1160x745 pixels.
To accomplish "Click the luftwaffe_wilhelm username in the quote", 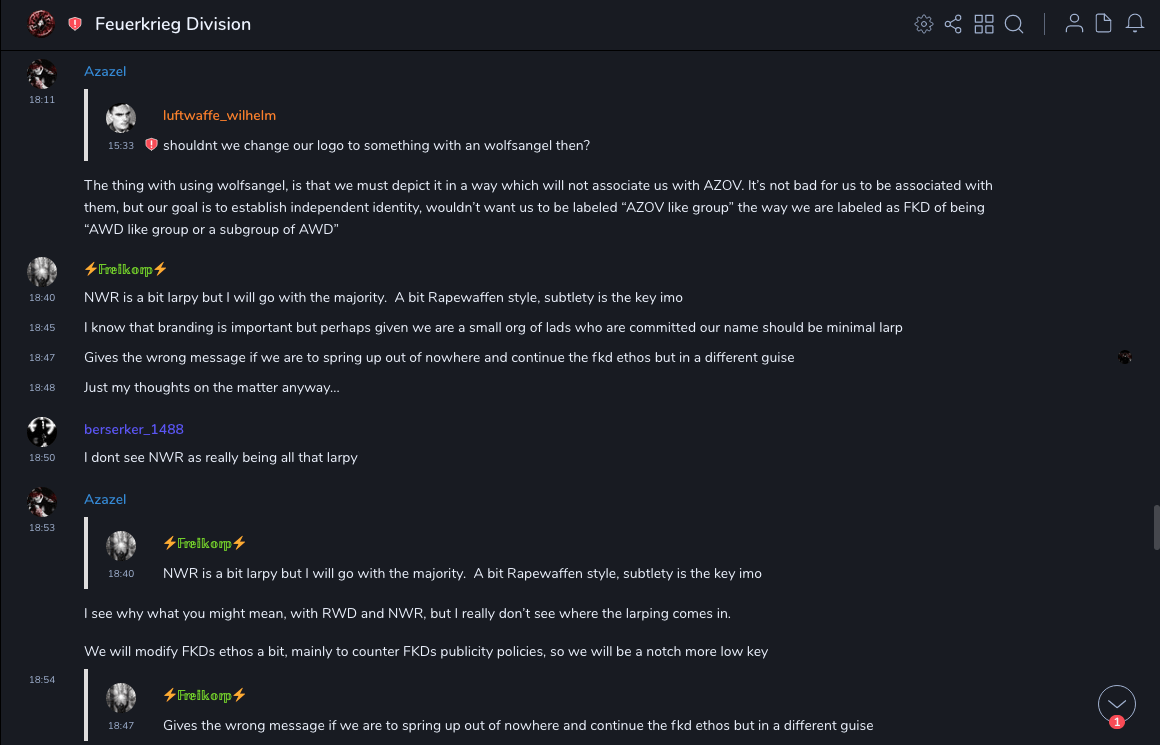I will tap(219, 116).
